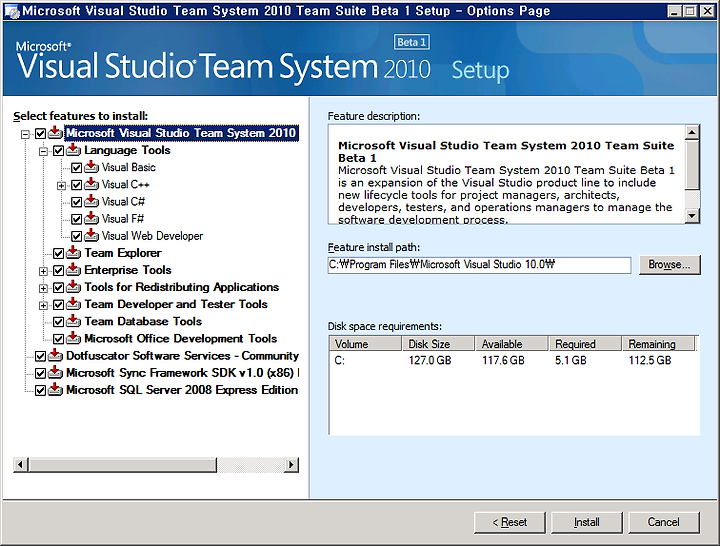This screenshot has height=546, width=720.
Task: Start installation with the Install button
Action: coord(586,522)
